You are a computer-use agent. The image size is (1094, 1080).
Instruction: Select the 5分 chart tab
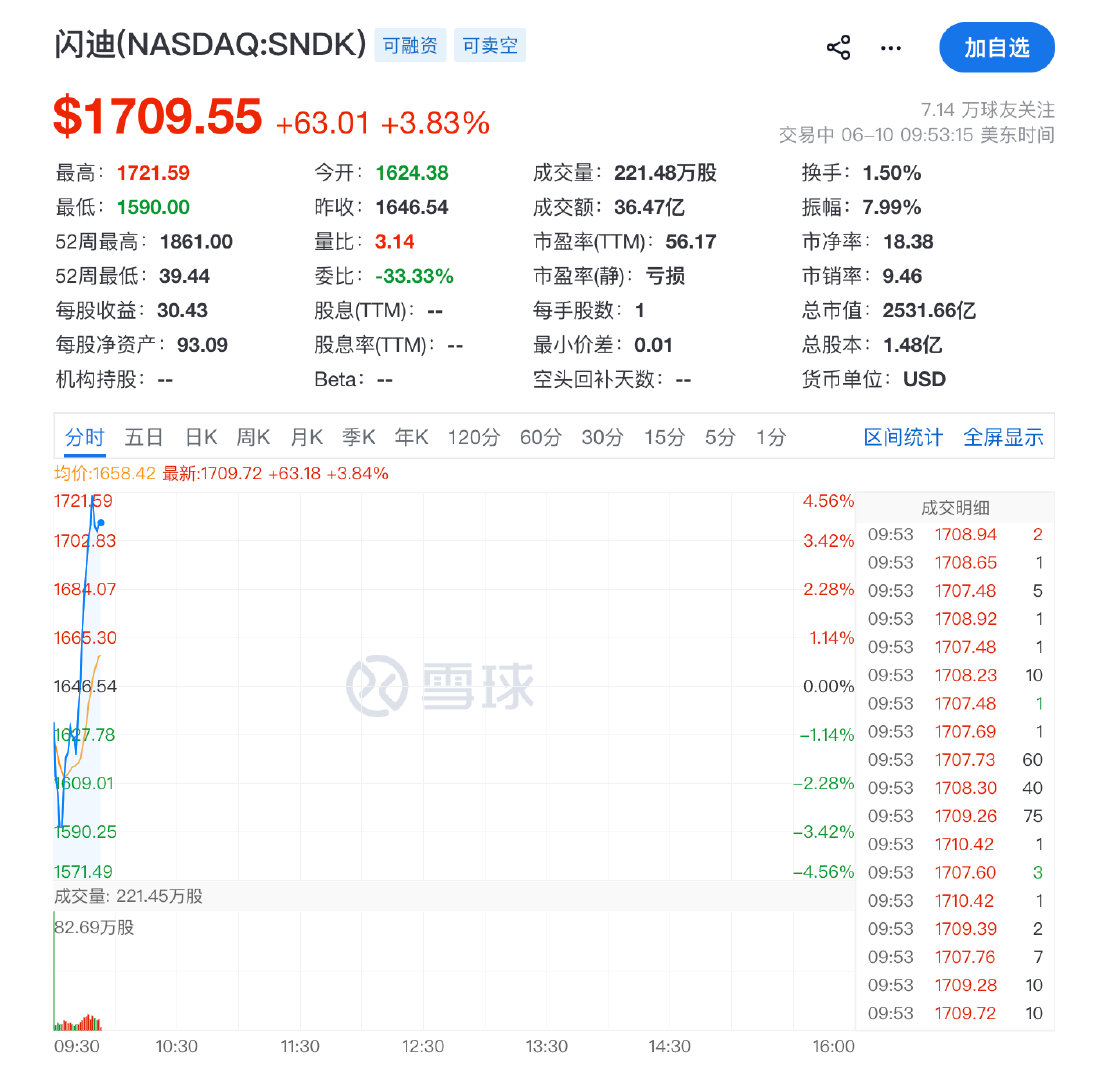(x=720, y=437)
